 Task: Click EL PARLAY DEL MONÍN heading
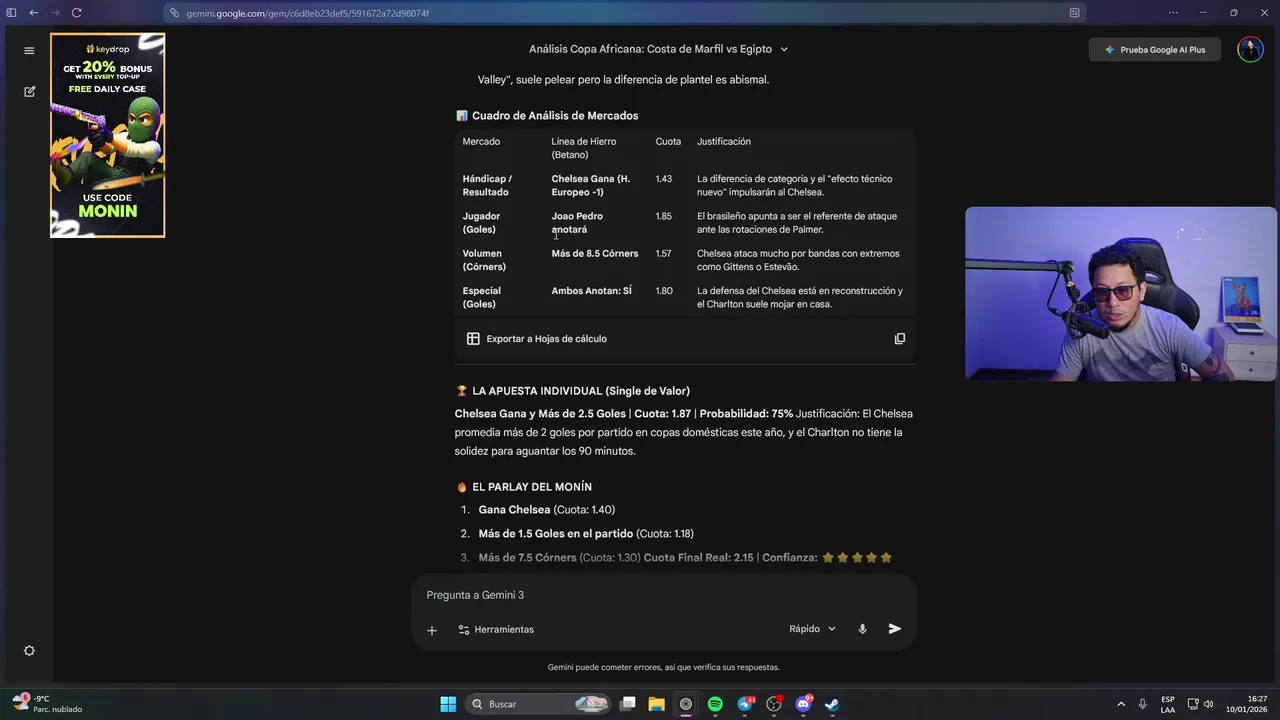click(x=532, y=487)
